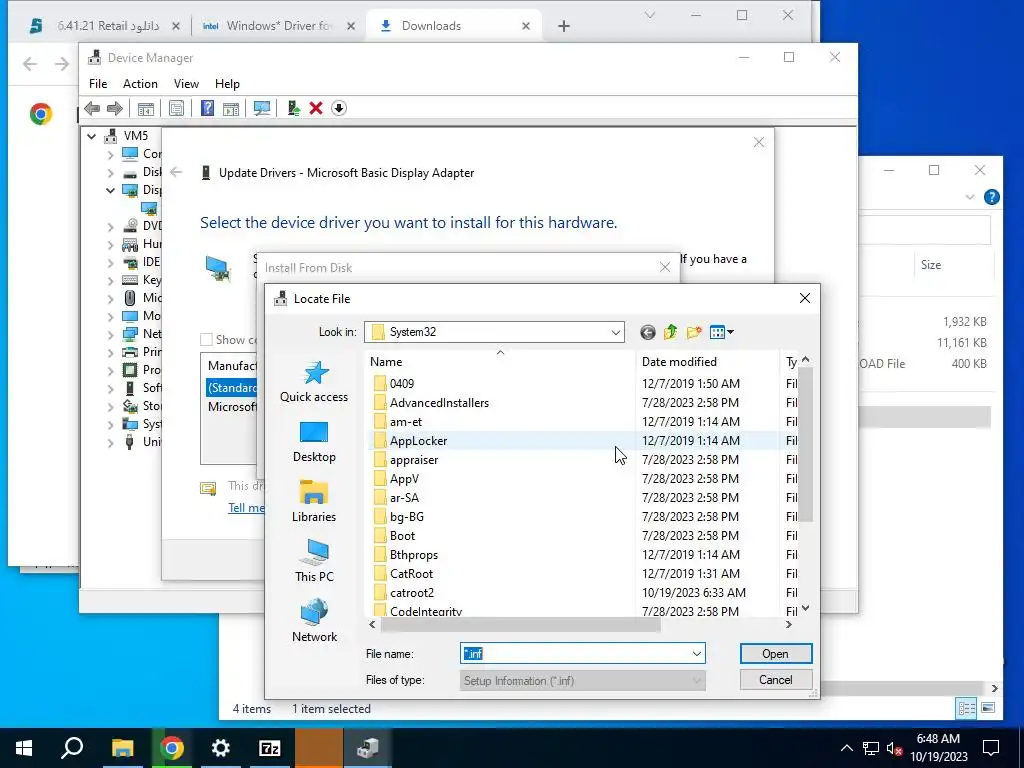Open Settings gear on taskbar

point(221,748)
